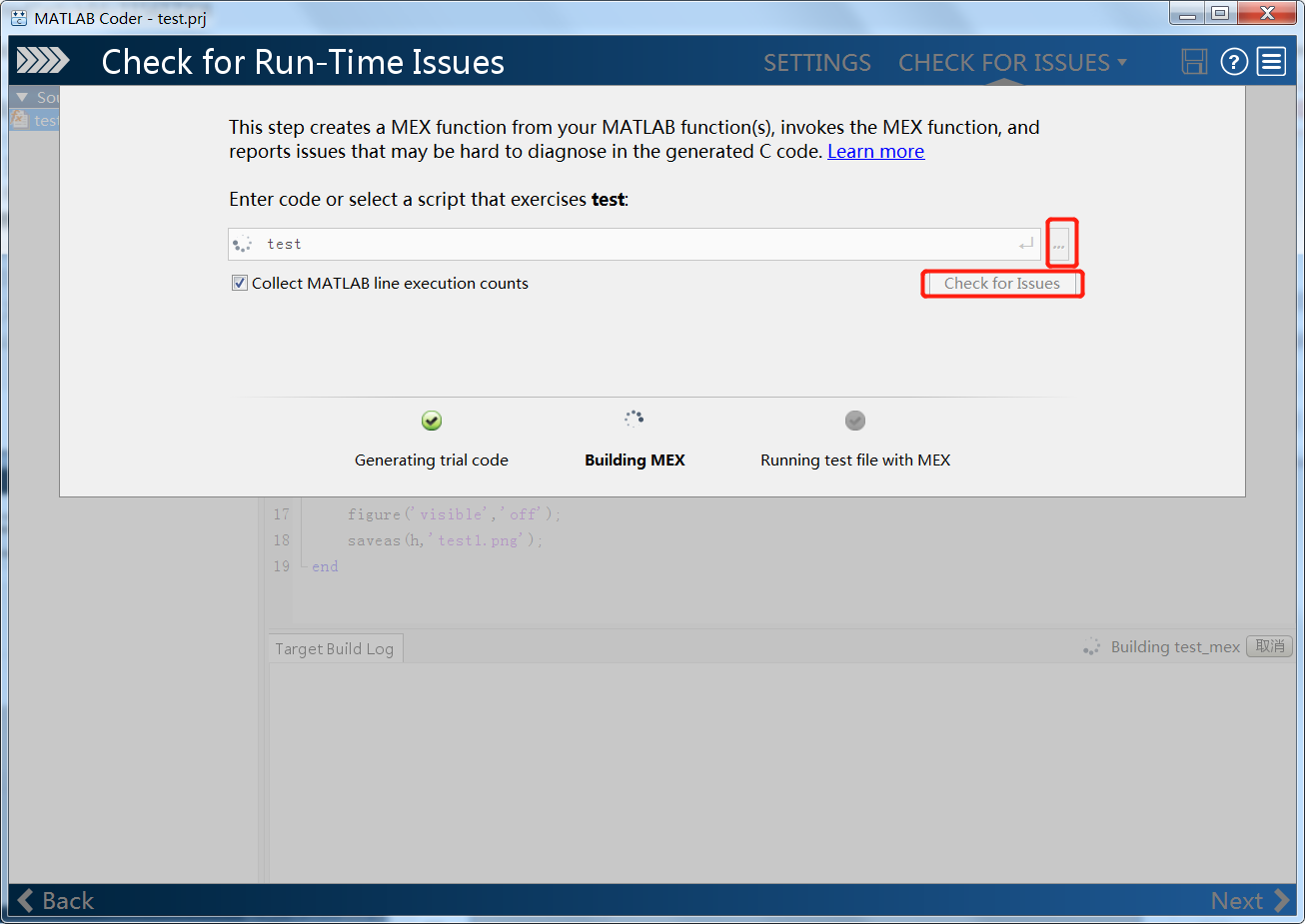Click the Check for Issues button
Screen dimensions: 1305x924
[x=1002, y=284]
